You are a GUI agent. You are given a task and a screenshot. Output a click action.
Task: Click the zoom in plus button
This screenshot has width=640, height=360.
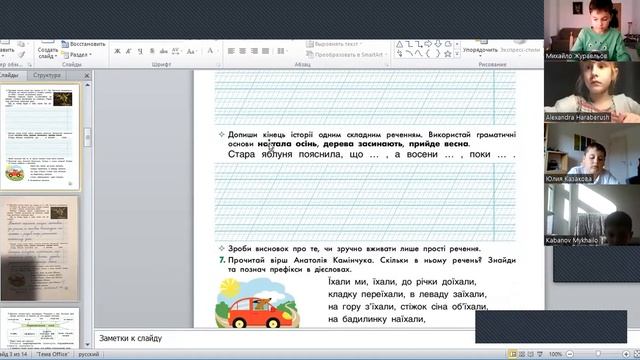(x=626, y=354)
